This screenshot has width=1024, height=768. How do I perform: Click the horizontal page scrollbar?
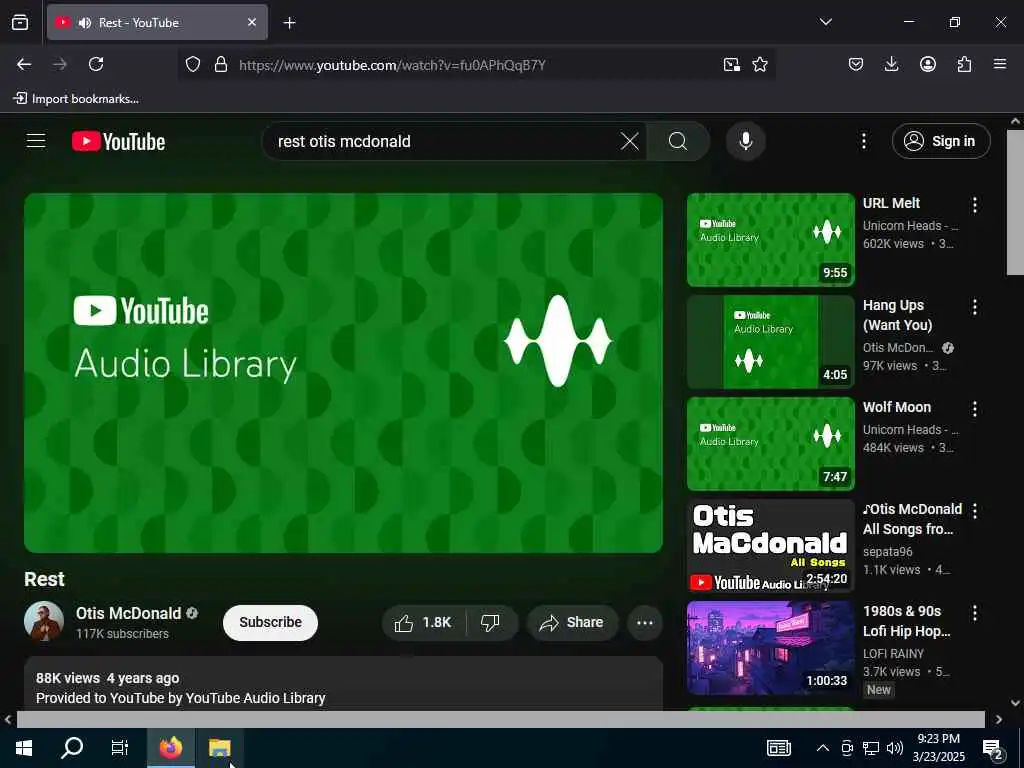click(500, 719)
